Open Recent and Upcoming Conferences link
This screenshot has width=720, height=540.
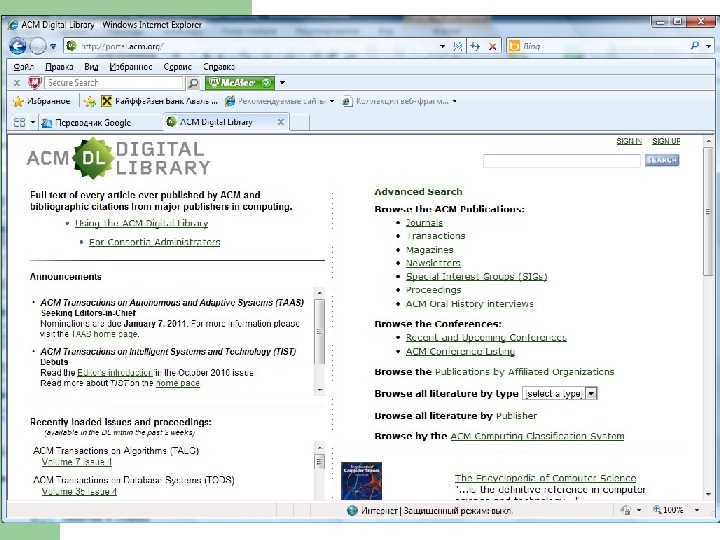point(486,338)
